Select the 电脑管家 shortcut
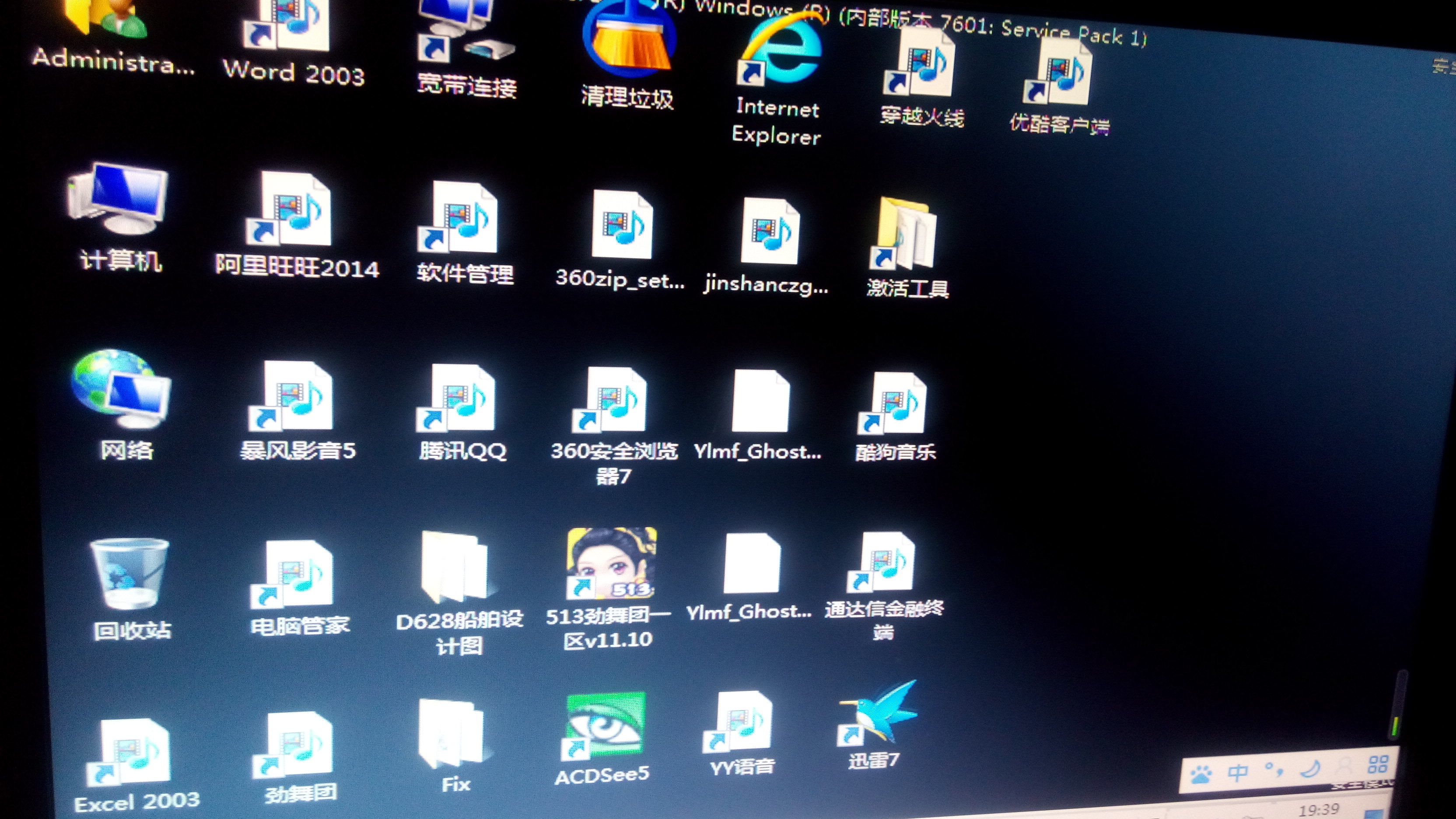This screenshot has width=1456, height=819. tap(292, 575)
